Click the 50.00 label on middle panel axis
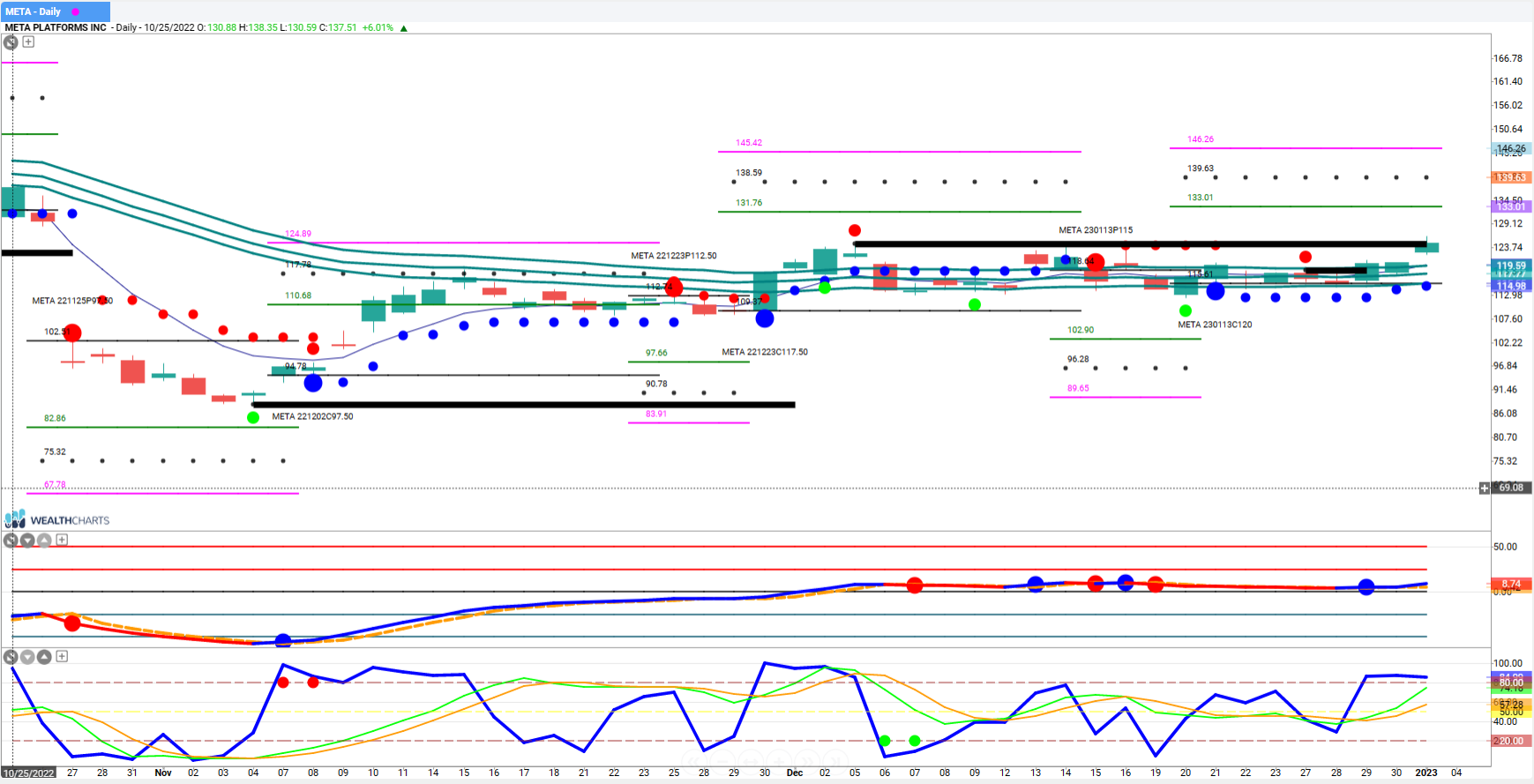1534x784 pixels. (x=1505, y=547)
